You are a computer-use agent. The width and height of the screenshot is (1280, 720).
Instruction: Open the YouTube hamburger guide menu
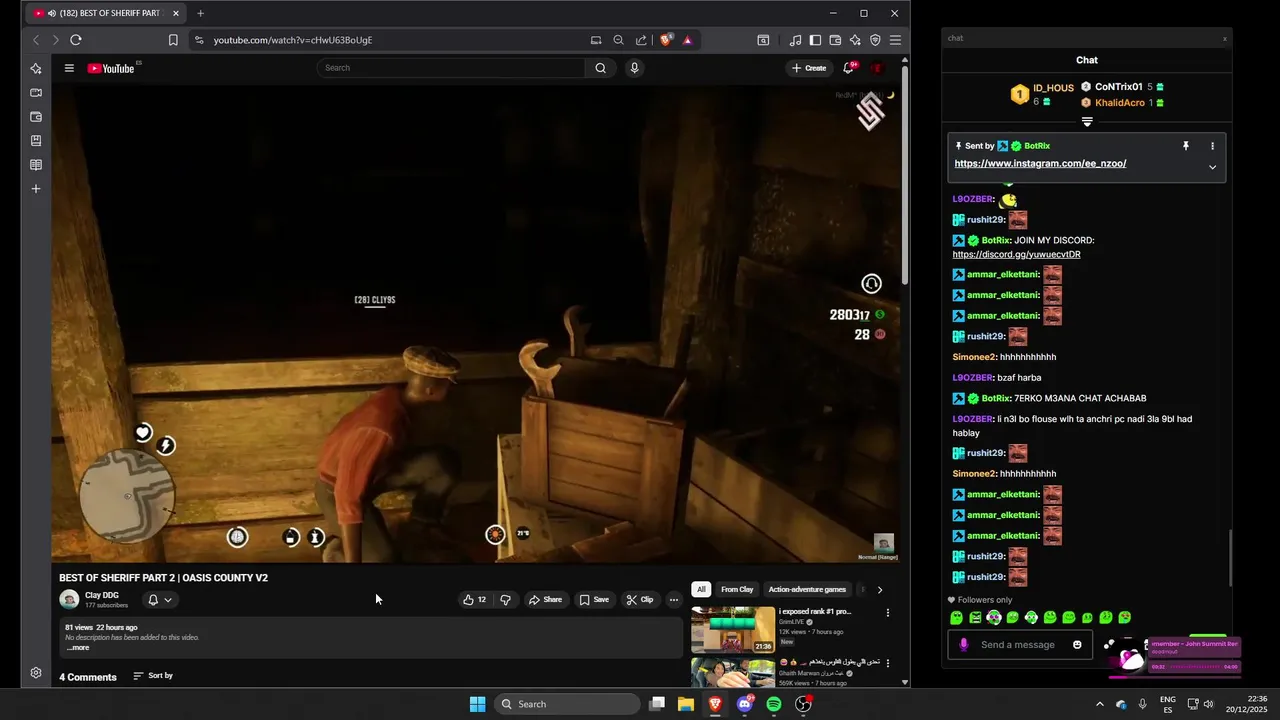click(x=69, y=68)
